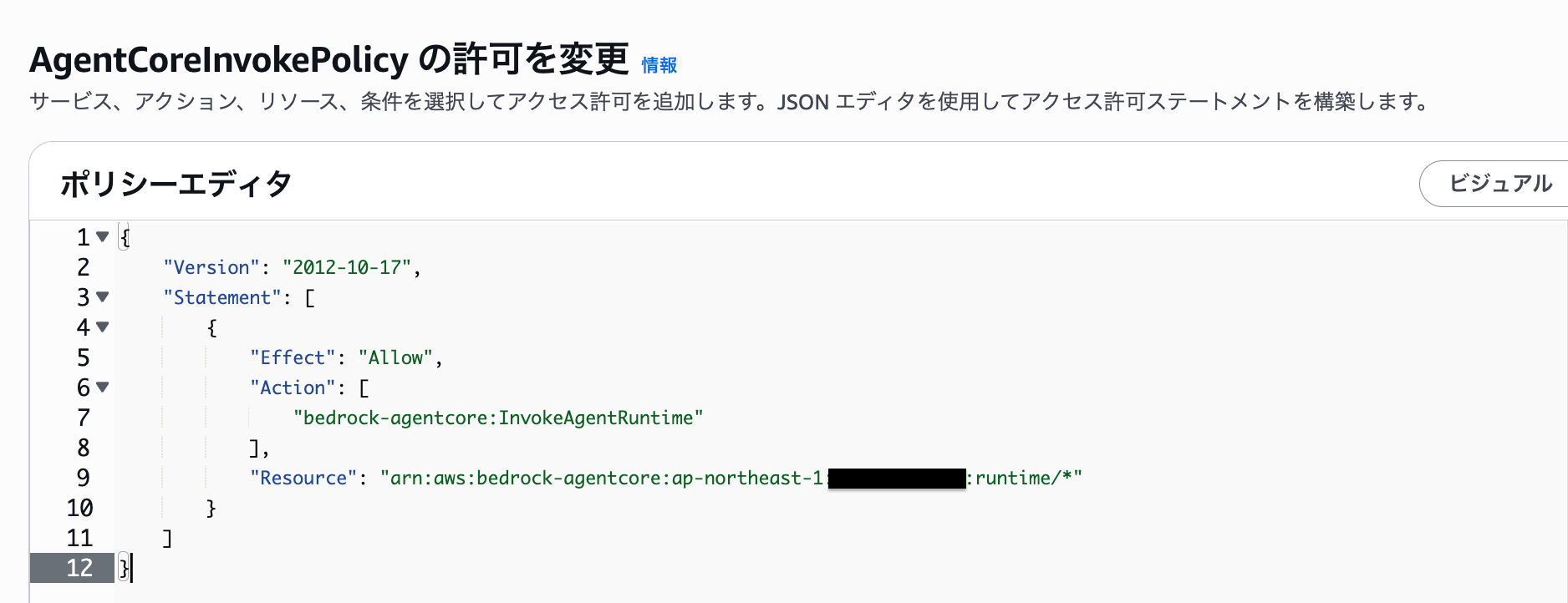Image resolution: width=1568 pixels, height=603 pixels.
Task: Select line number 7 in the gutter
Action: 83,418
